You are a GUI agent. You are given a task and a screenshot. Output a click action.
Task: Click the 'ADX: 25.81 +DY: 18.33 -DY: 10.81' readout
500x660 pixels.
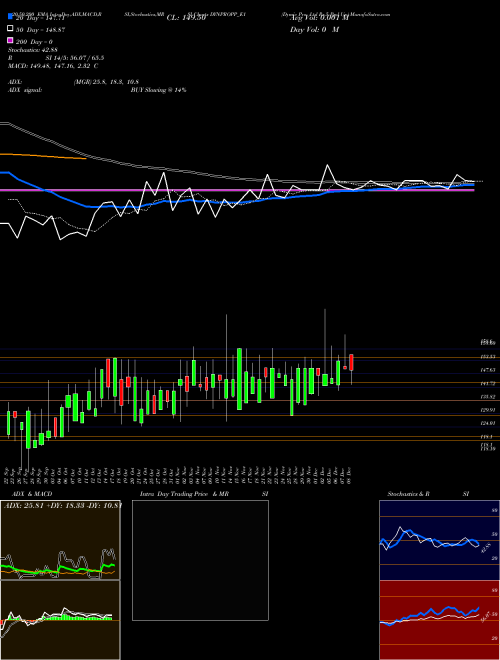63,505
